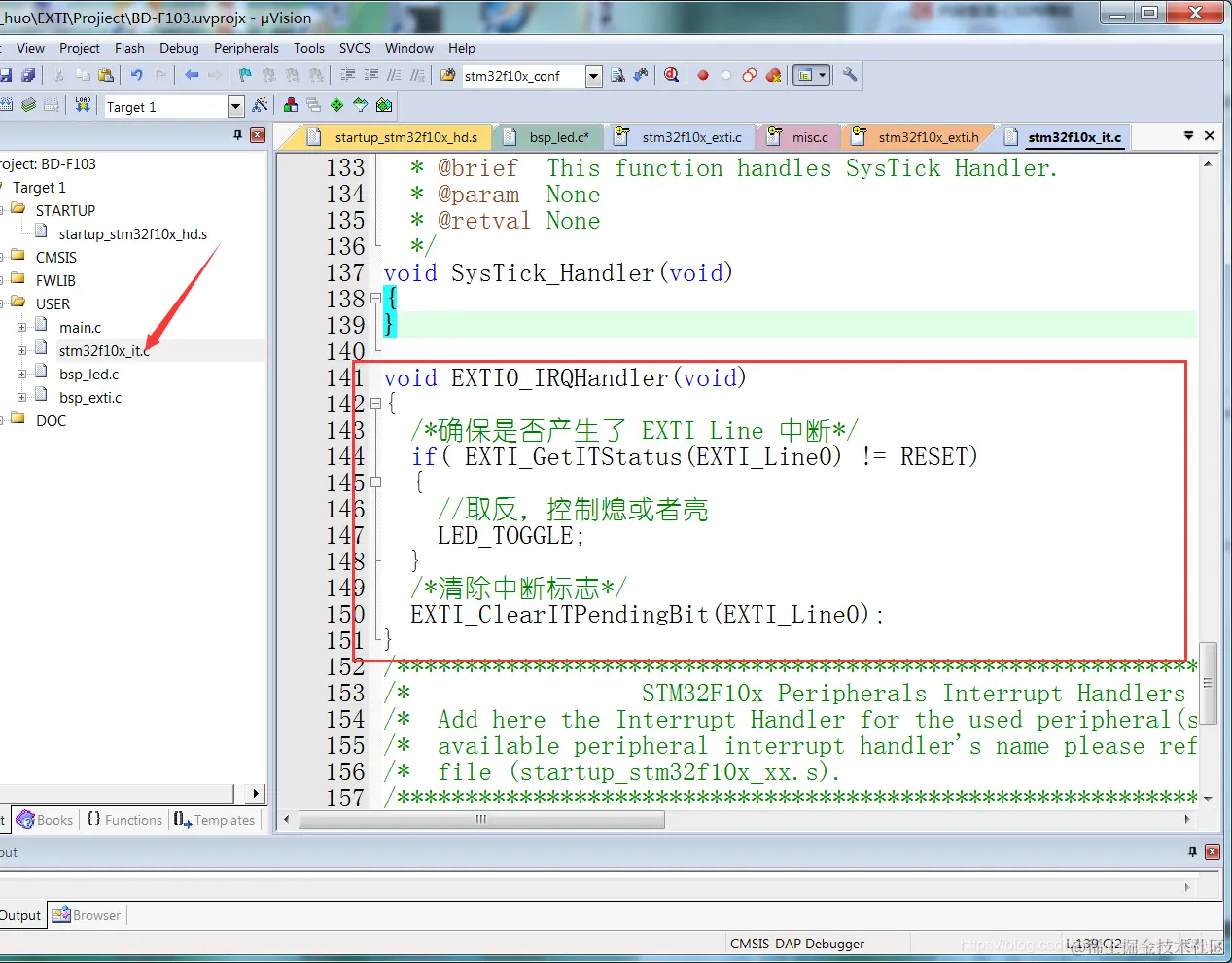Select the FWLIB folder in project tree
This screenshot has height=963, width=1232.
click(55, 280)
